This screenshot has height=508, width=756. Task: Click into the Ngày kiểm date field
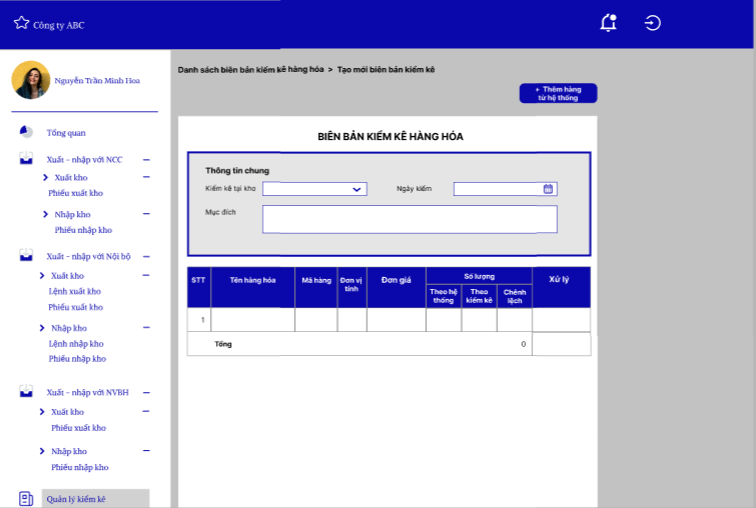click(505, 189)
